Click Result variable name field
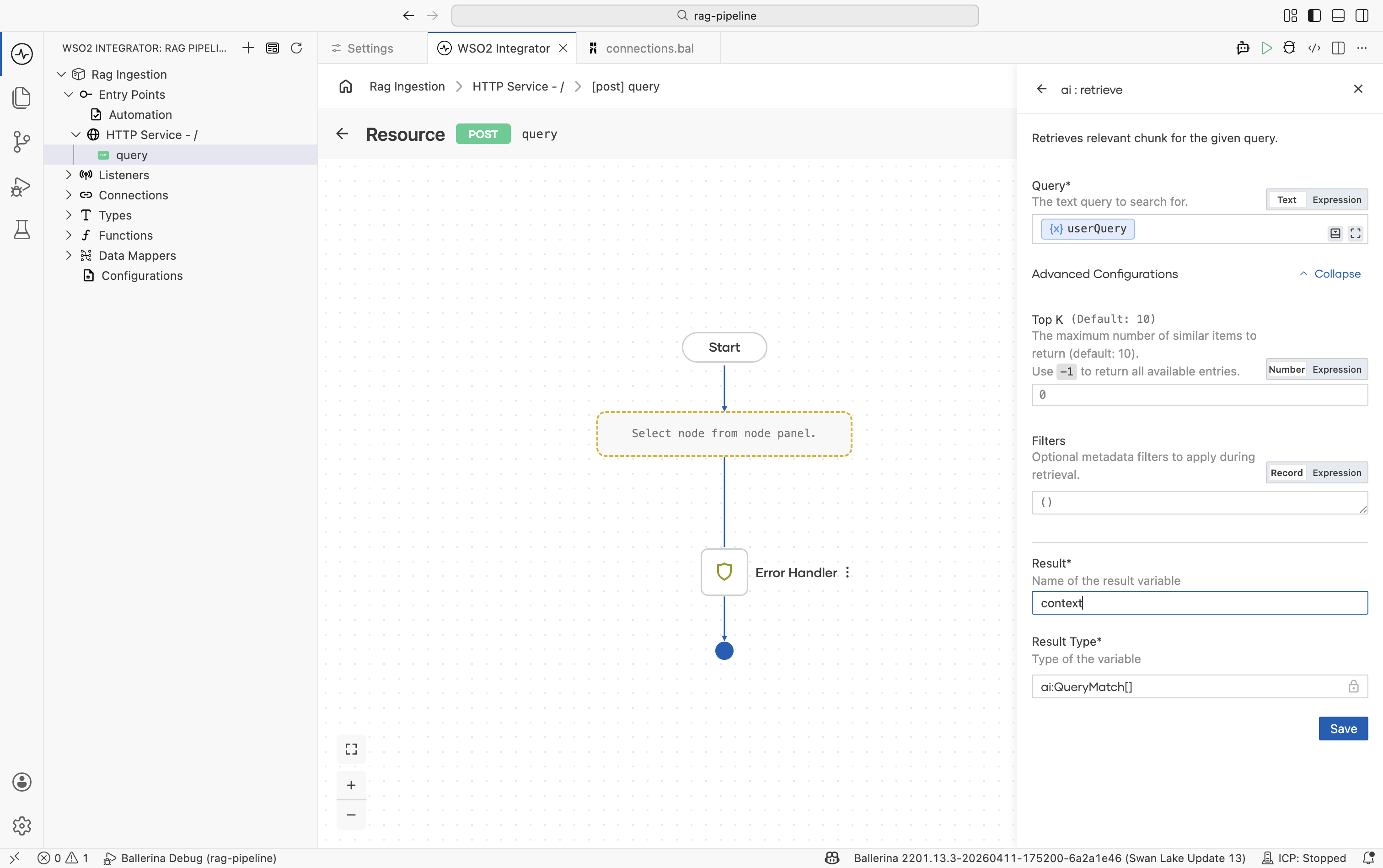The image size is (1383, 868). click(x=1200, y=603)
